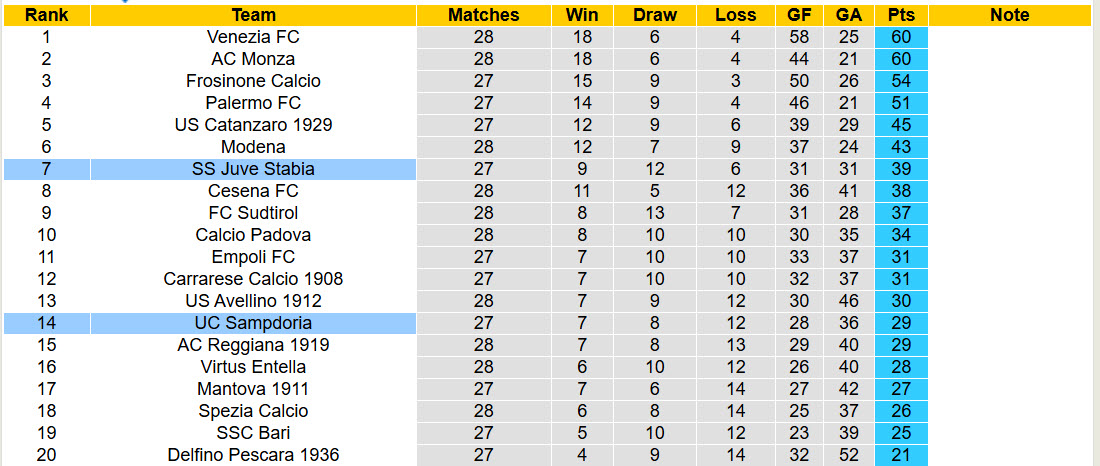Click on Frosinone Calcio in the table
The image size is (1100, 466).
coord(253,81)
